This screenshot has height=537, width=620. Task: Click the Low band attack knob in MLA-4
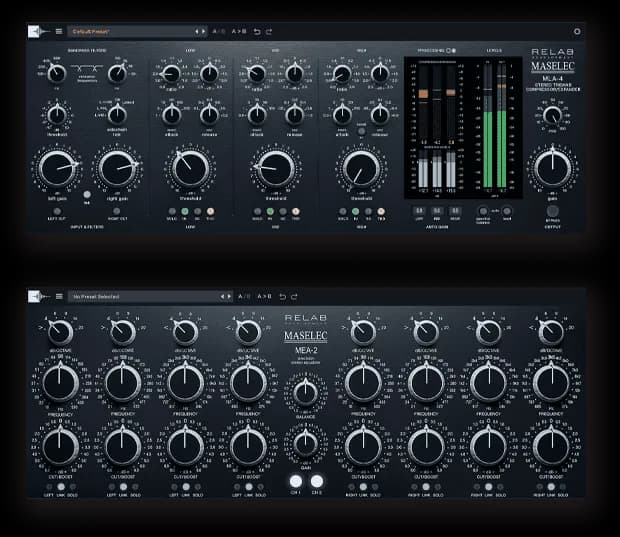pos(172,115)
